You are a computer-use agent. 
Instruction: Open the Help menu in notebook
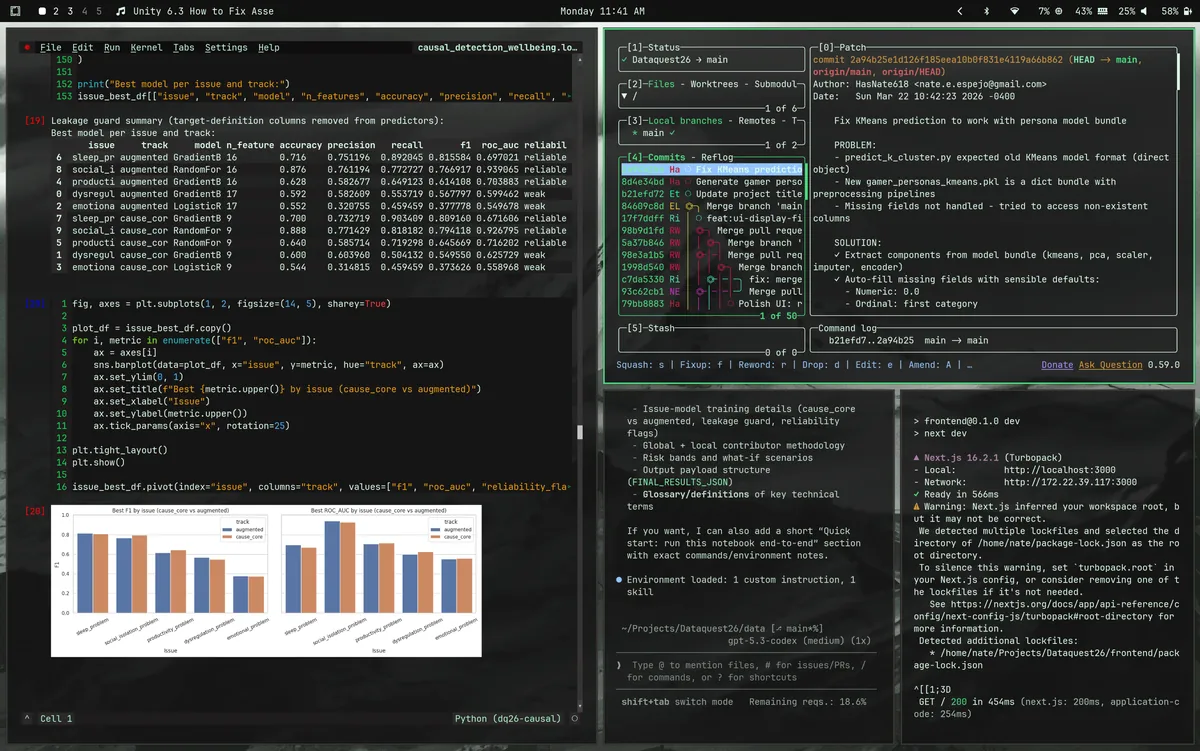[269, 47]
